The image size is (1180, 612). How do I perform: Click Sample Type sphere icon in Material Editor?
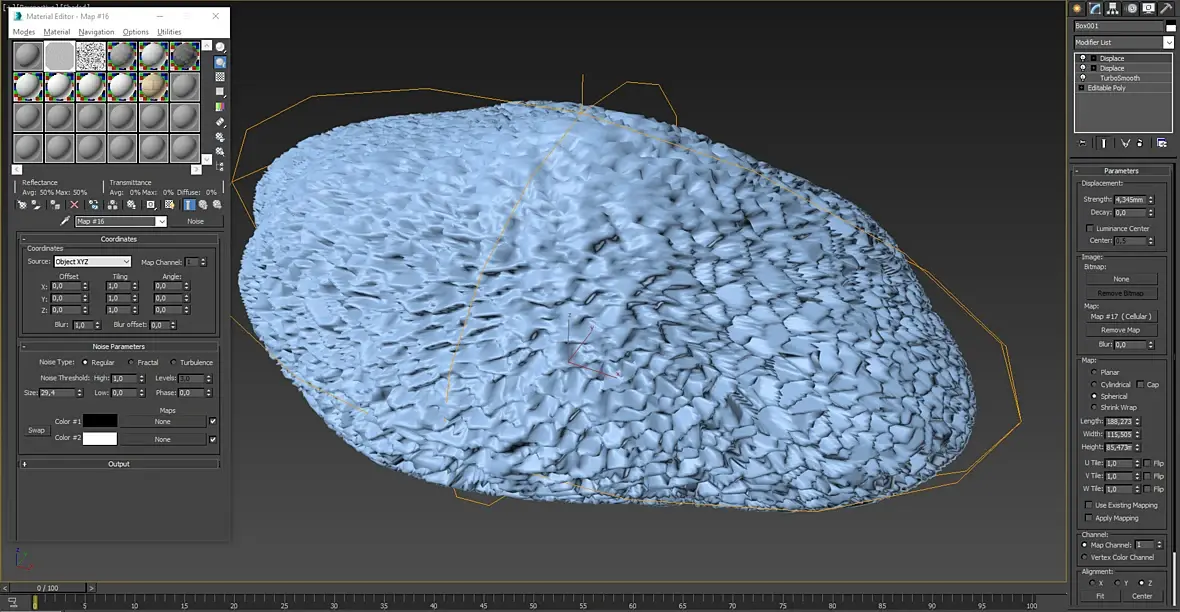click(220, 47)
